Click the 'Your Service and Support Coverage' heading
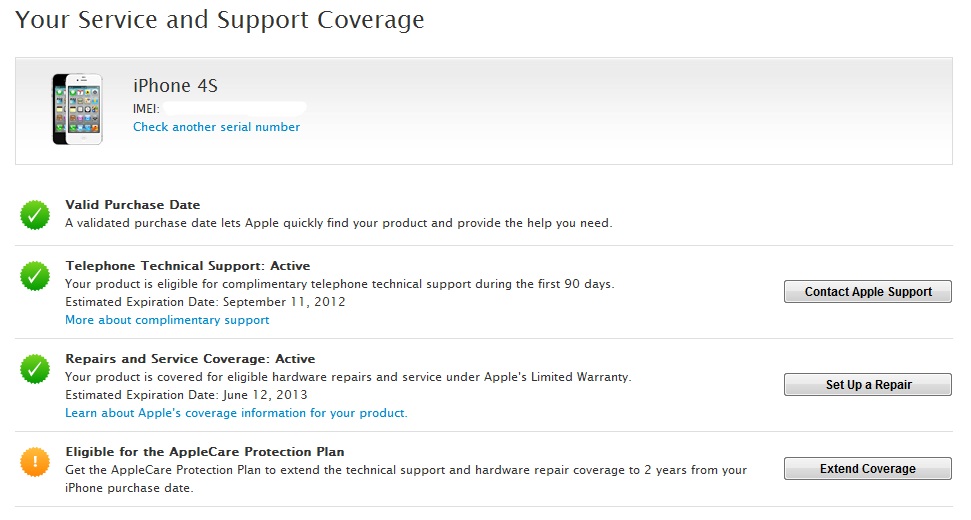The image size is (971, 520). coord(220,20)
